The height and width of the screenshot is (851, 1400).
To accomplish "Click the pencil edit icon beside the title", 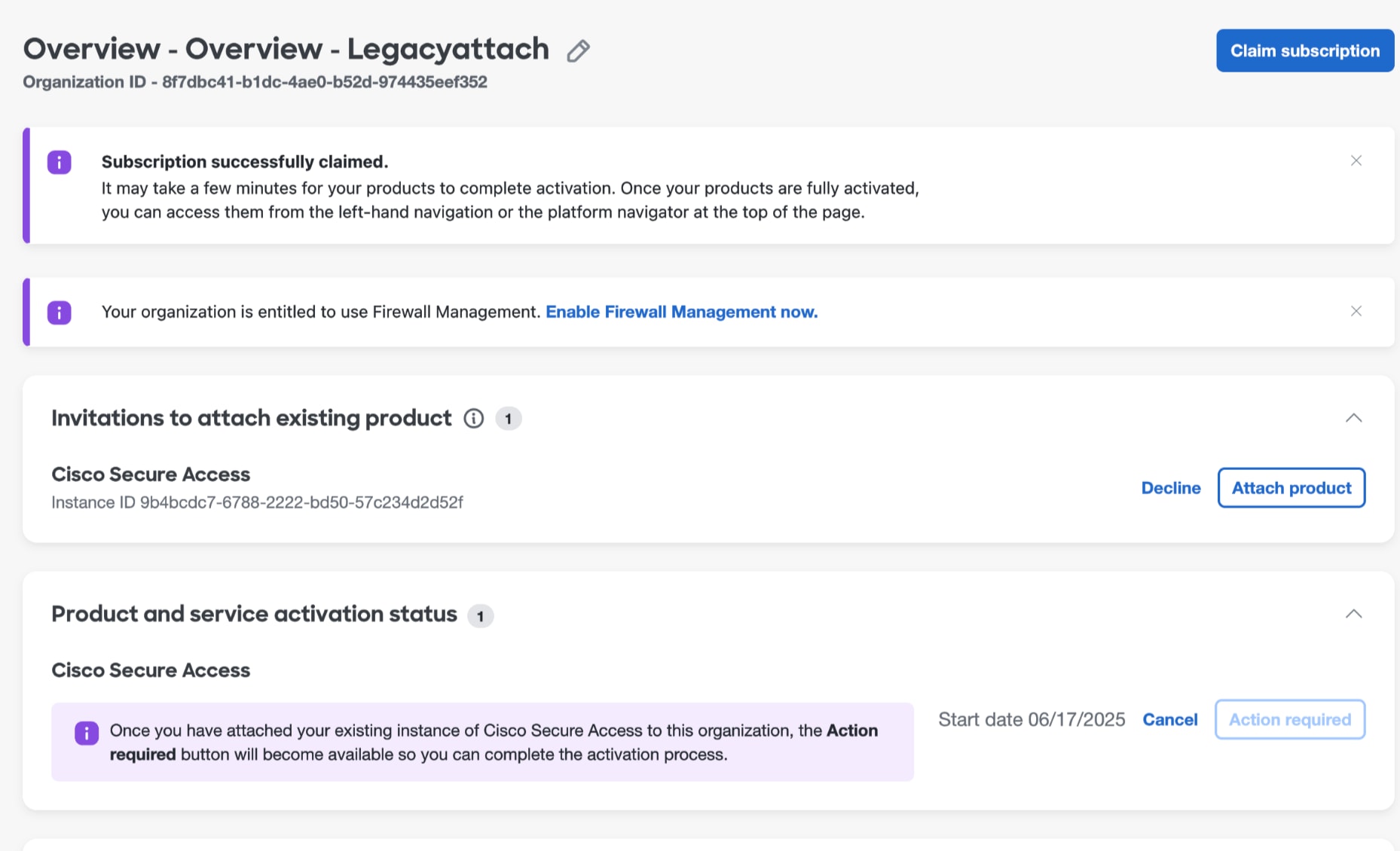I will (x=578, y=50).
